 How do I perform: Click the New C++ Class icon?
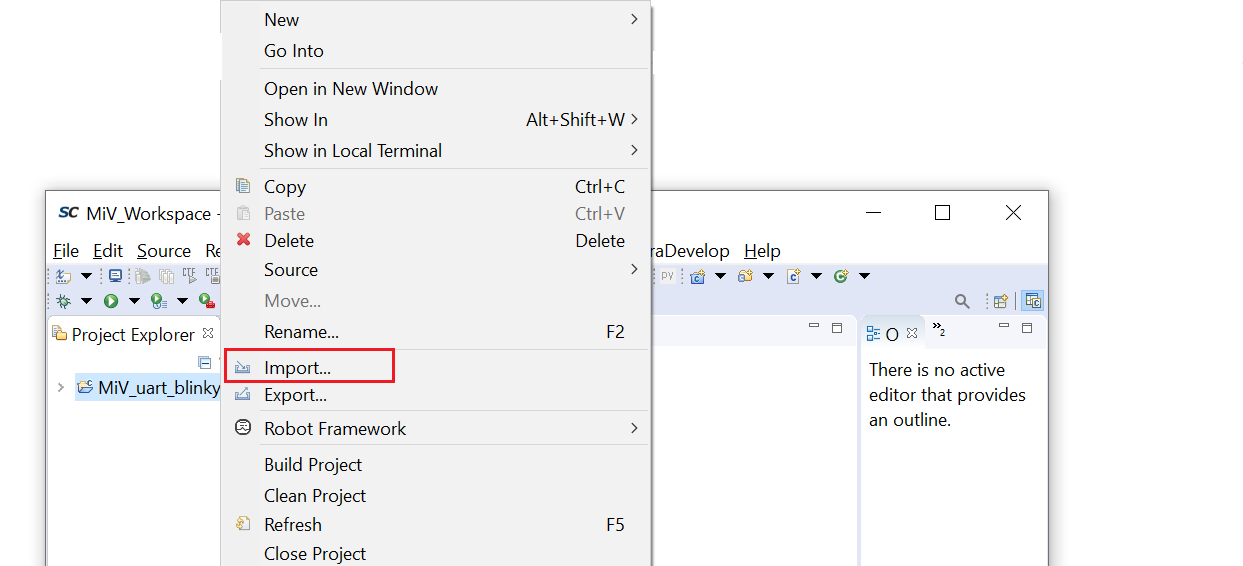(x=841, y=276)
